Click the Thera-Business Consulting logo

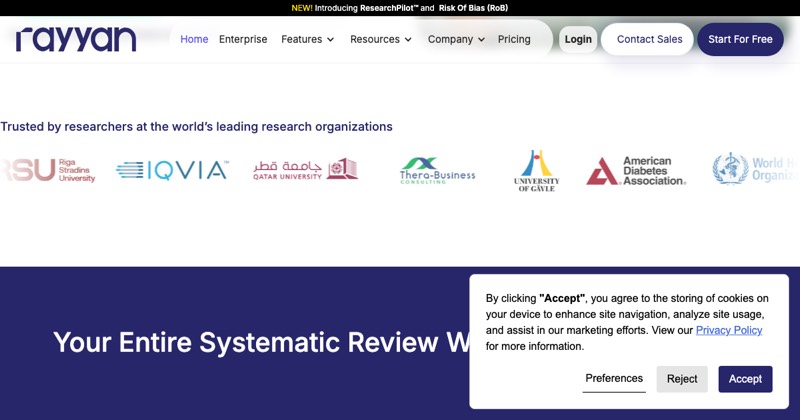(437, 170)
